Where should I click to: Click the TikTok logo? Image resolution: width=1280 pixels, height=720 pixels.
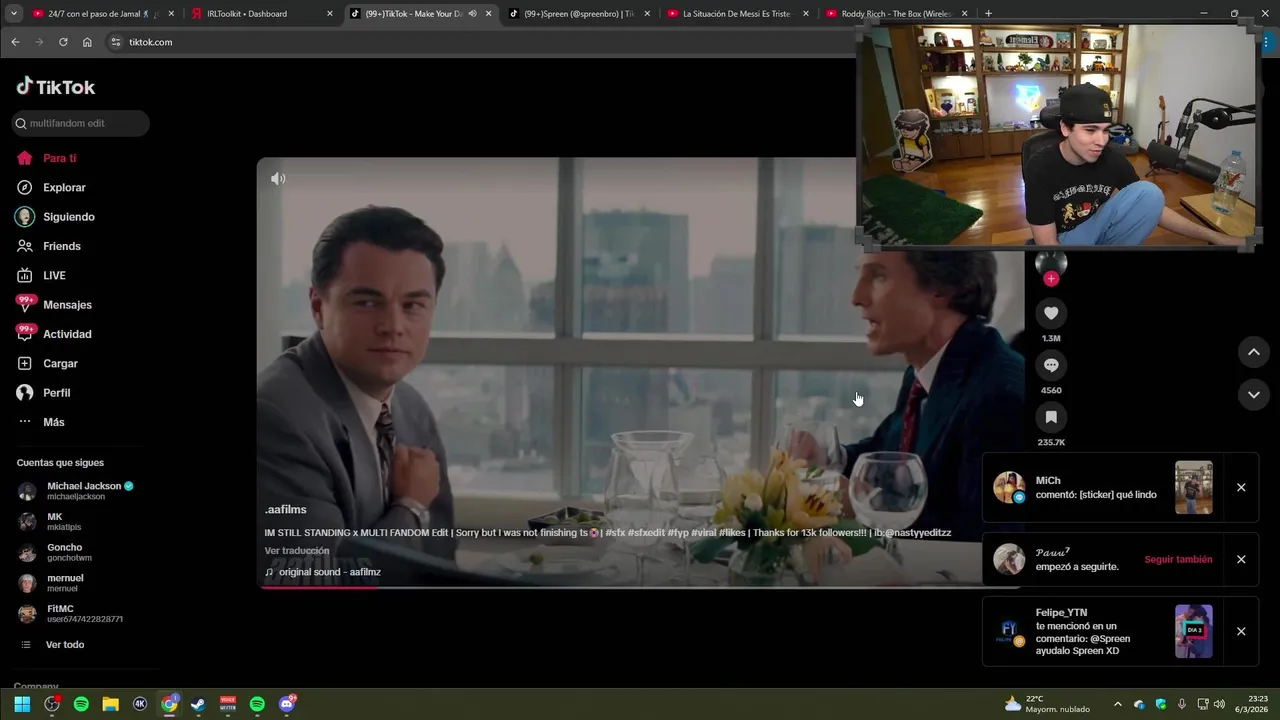(56, 86)
